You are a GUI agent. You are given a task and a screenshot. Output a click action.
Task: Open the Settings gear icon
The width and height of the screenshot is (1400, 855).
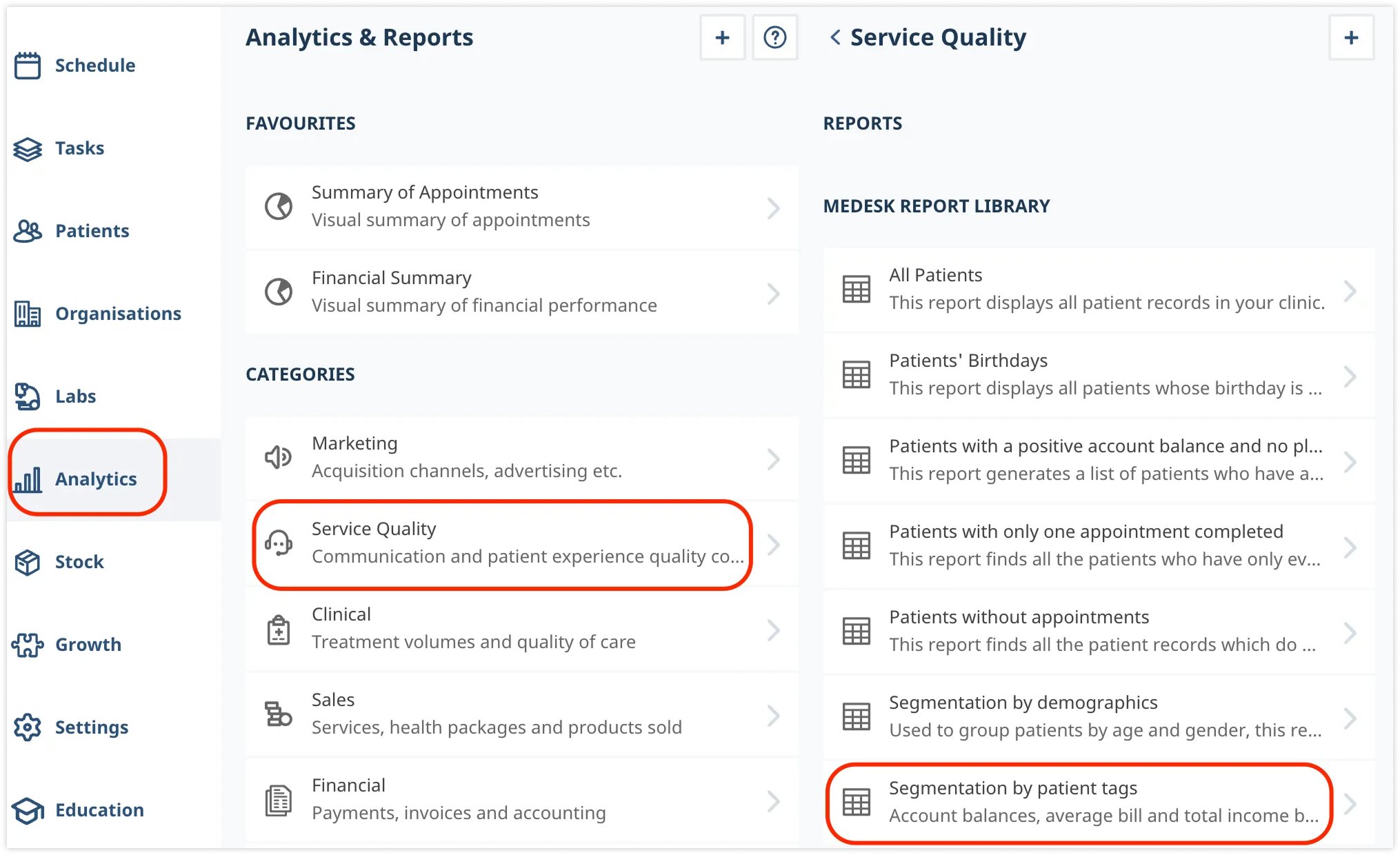(26, 727)
